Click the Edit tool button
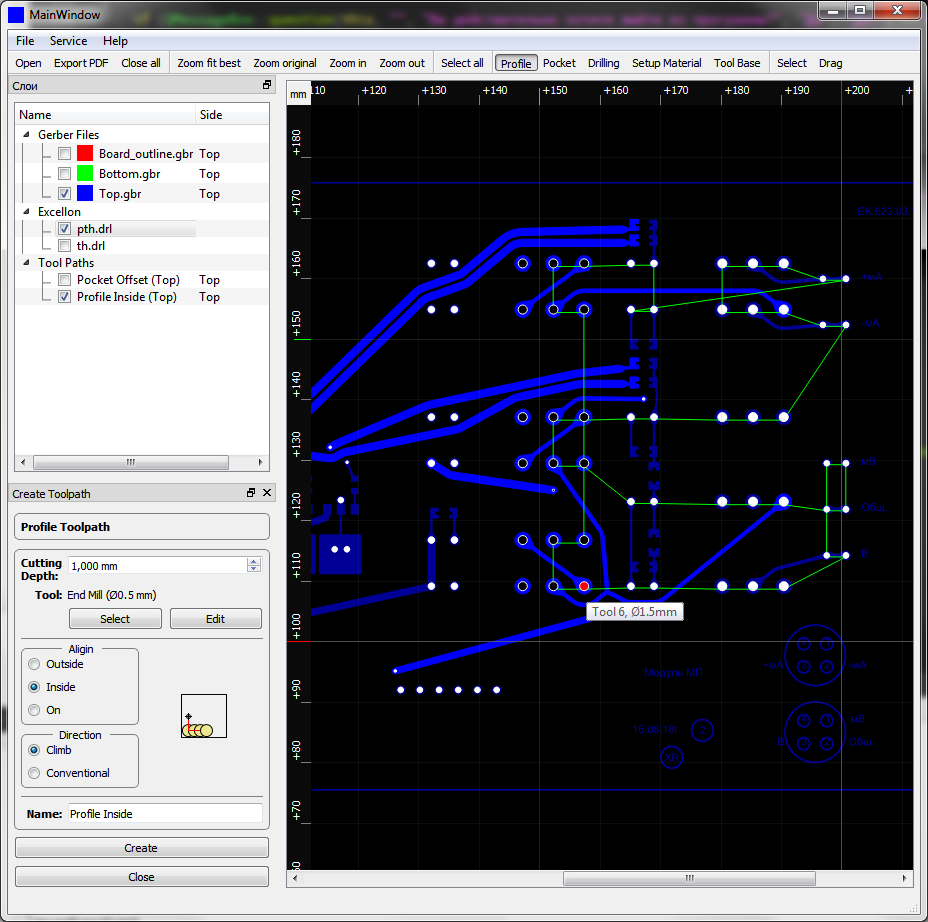The height and width of the screenshot is (922, 928). coord(215,618)
